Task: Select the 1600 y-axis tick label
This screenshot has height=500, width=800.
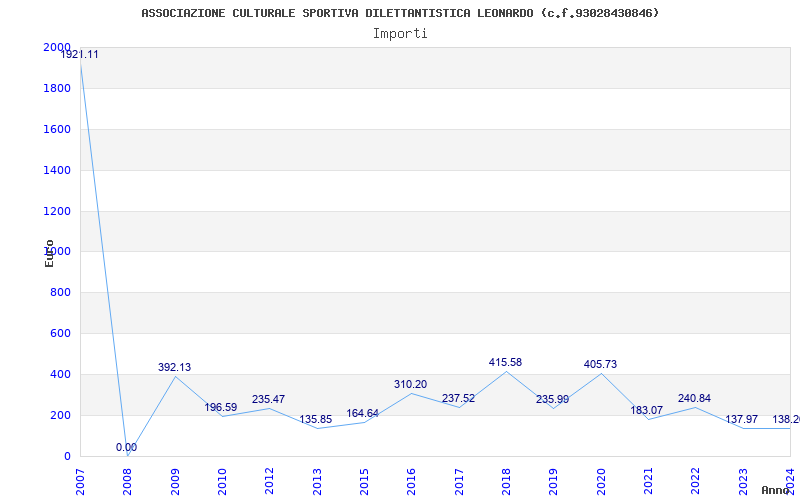Action: click(56, 129)
